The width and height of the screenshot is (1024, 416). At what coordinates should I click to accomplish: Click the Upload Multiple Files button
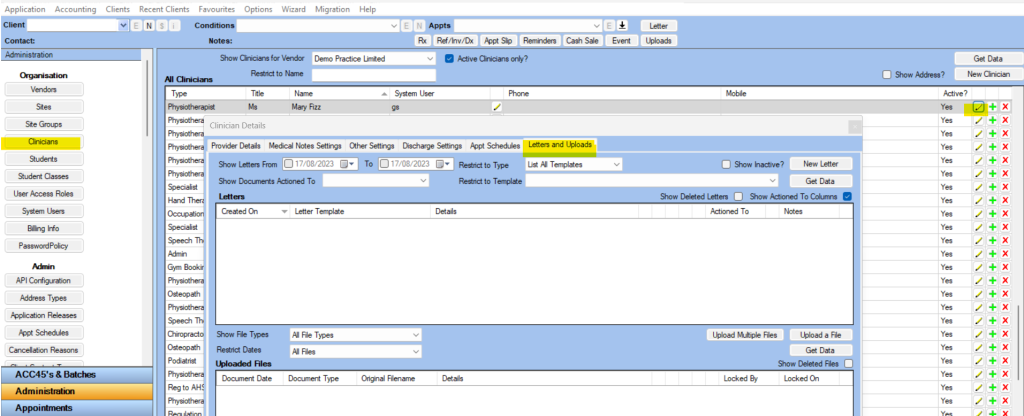[744, 334]
